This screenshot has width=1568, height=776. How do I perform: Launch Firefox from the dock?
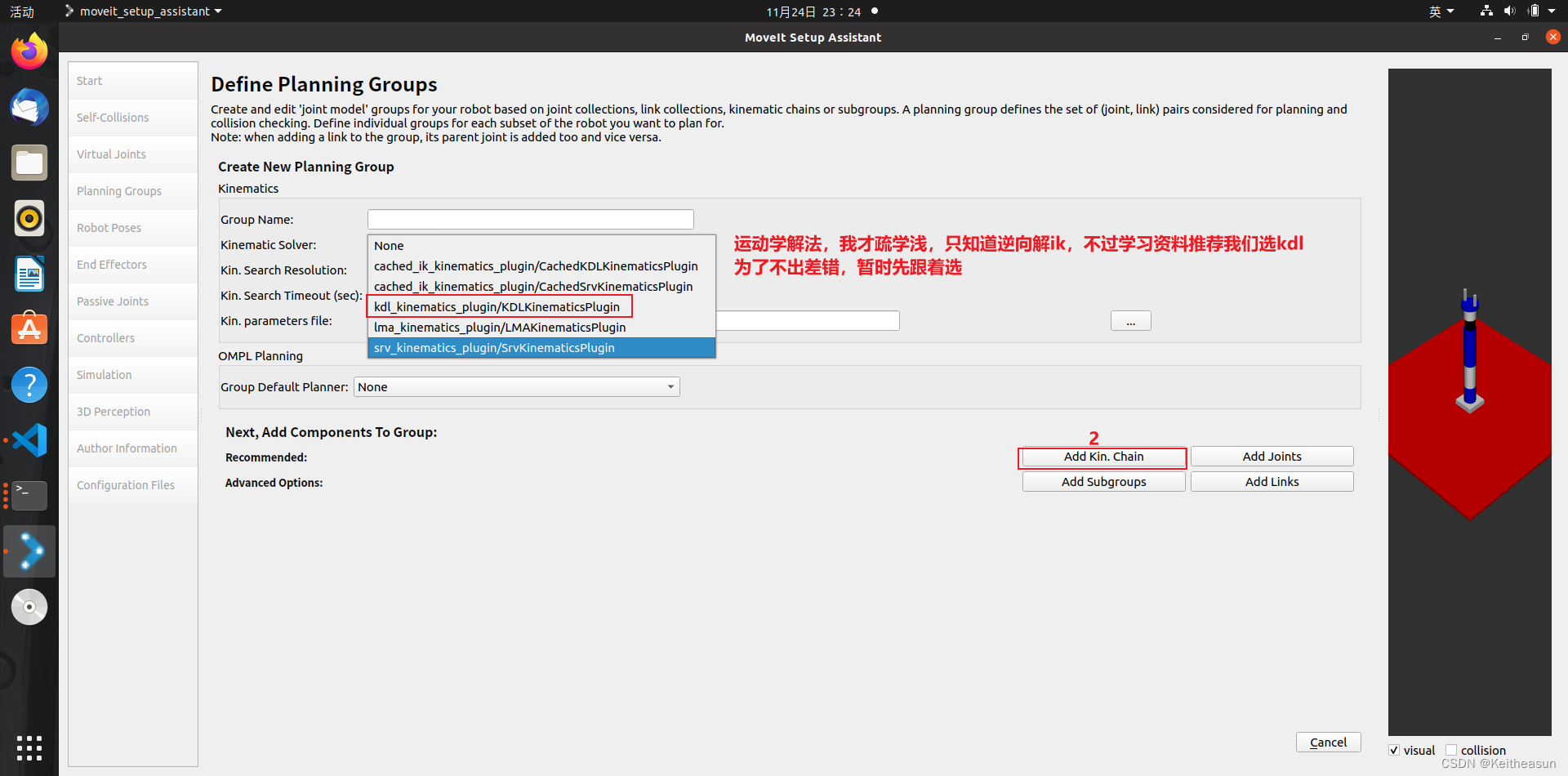pyautogui.click(x=29, y=51)
